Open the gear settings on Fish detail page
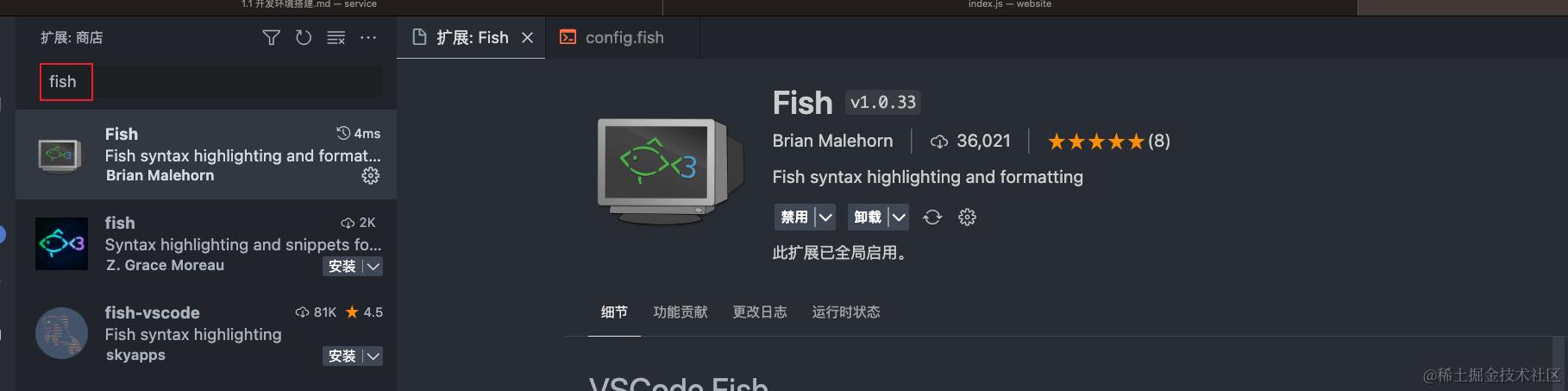The width and height of the screenshot is (1568, 391). tap(968, 218)
